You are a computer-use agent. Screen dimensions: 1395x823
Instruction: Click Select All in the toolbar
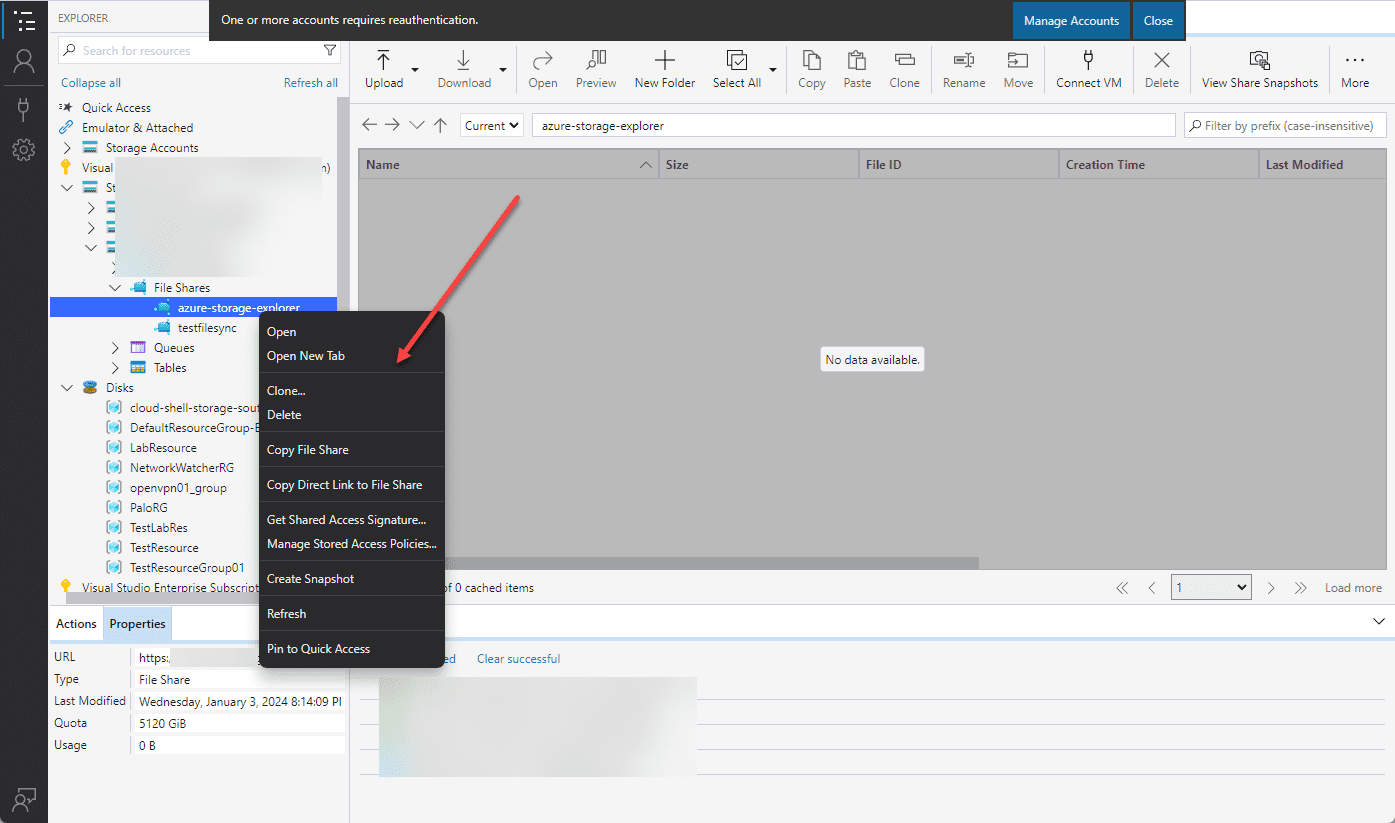[737, 69]
